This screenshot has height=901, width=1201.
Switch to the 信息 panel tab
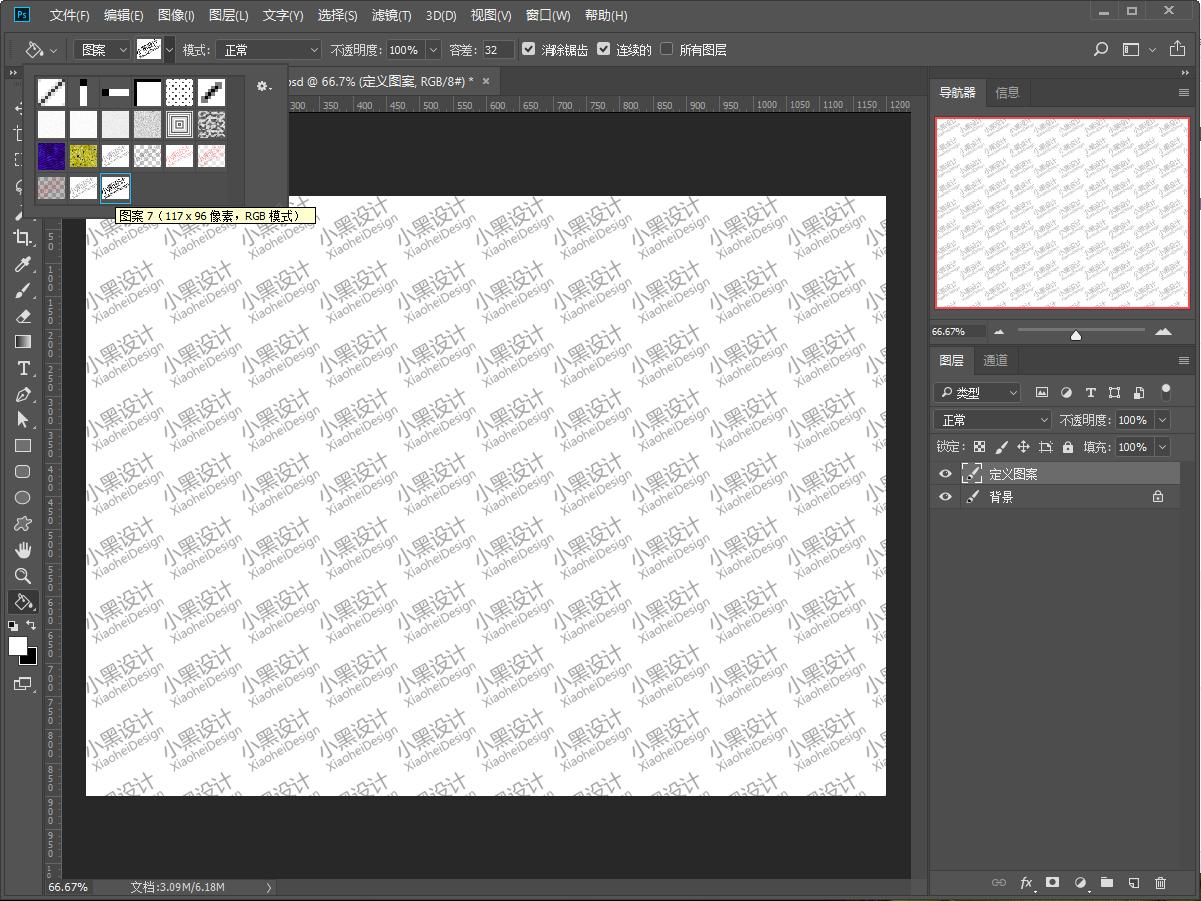[x=1007, y=93]
